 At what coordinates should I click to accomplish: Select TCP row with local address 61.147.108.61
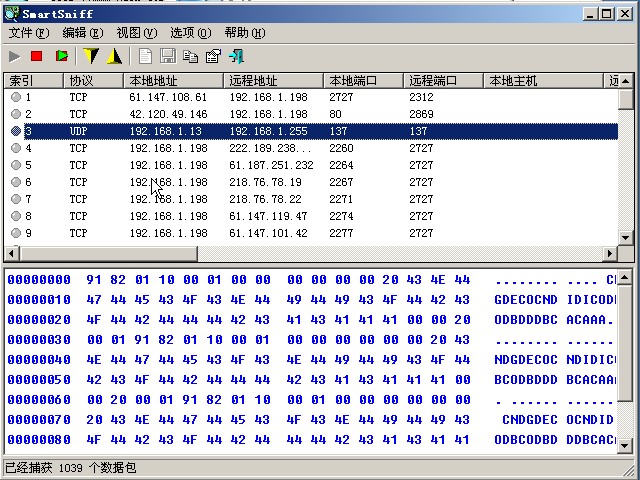coord(167,97)
